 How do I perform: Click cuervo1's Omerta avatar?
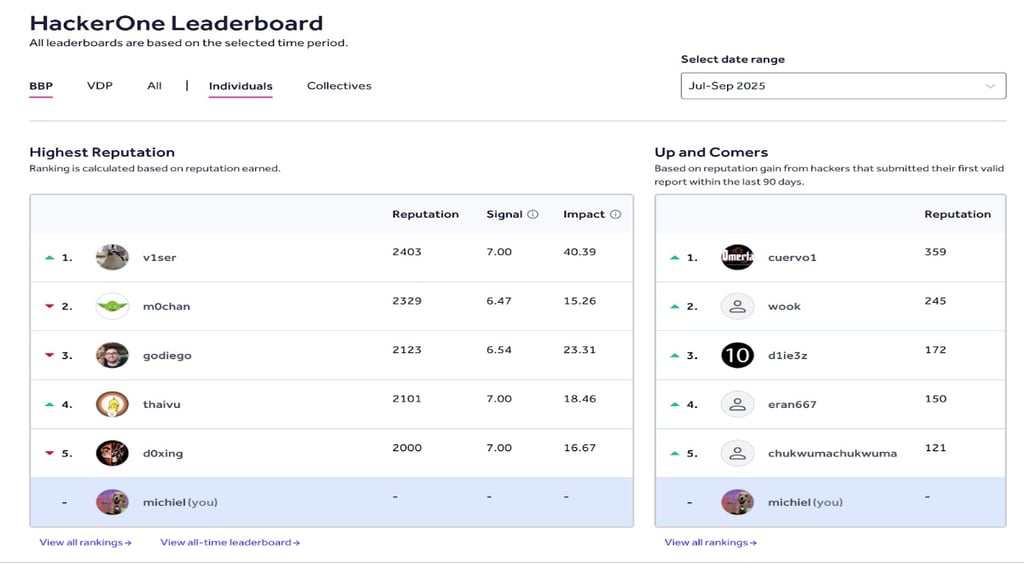tap(737, 257)
